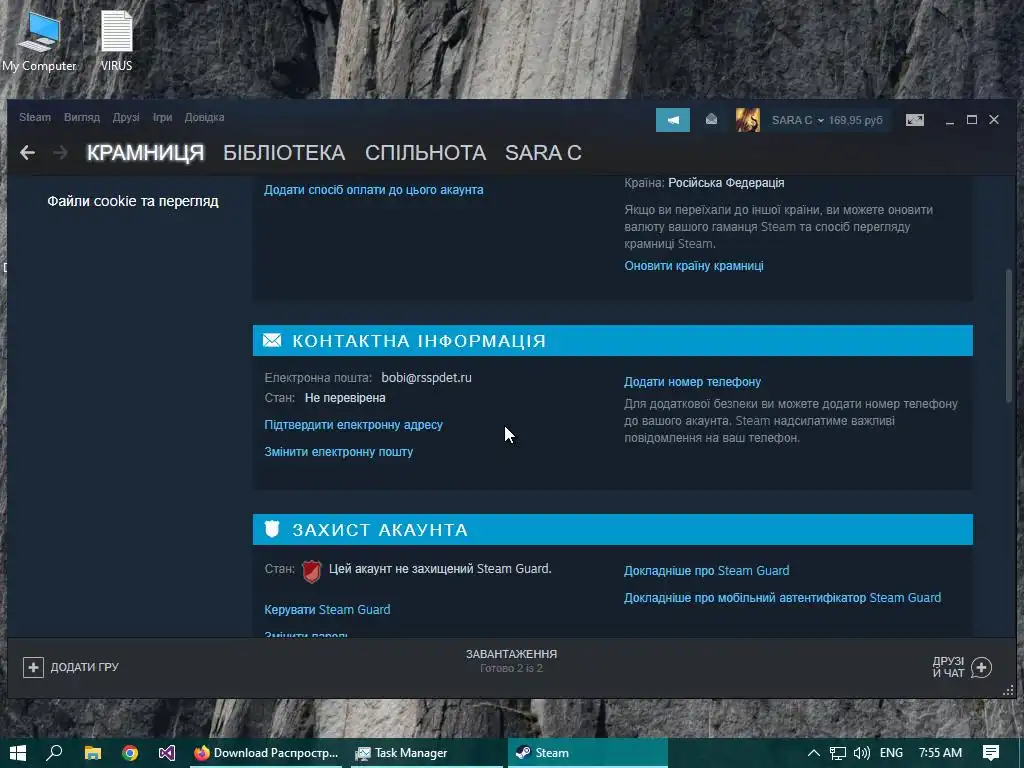Click the forward navigation arrow
Viewport: 1024px width, 768px height.
(x=60, y=153)
